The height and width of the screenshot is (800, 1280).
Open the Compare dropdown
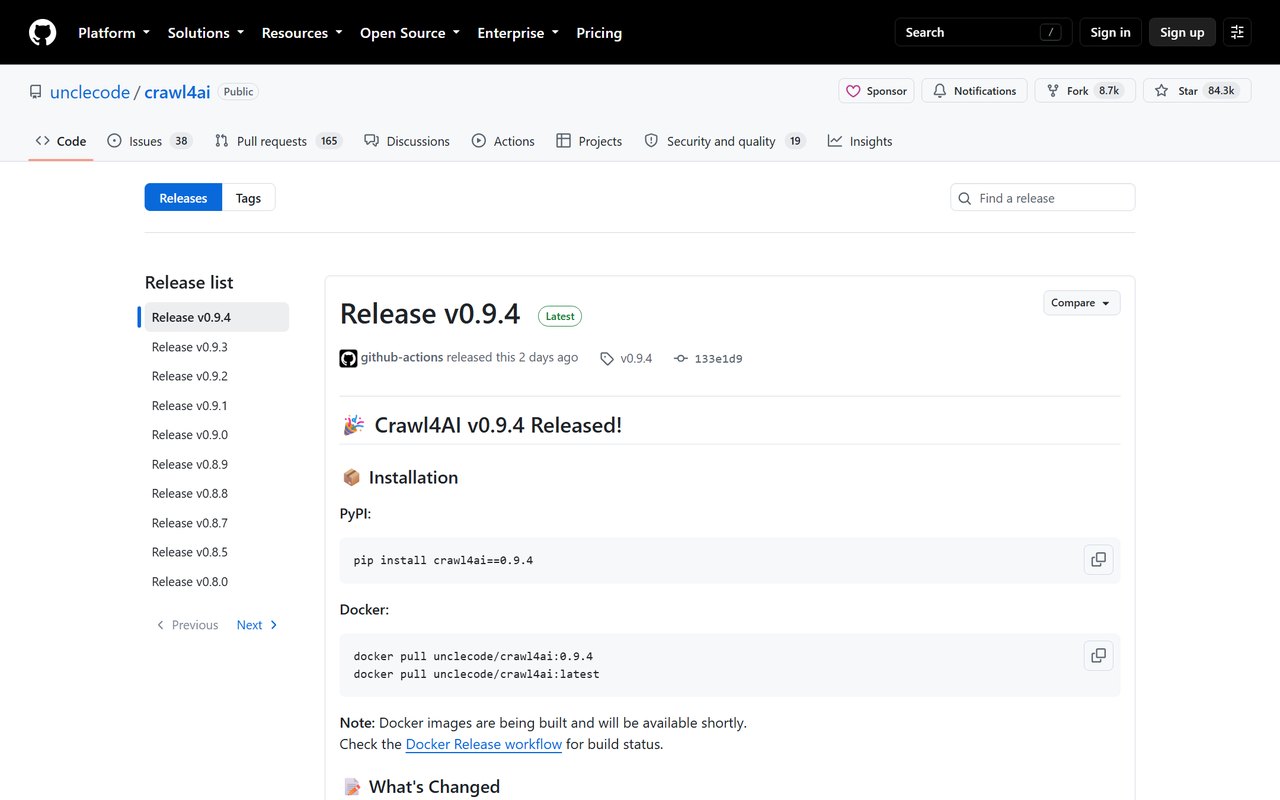1081,303
